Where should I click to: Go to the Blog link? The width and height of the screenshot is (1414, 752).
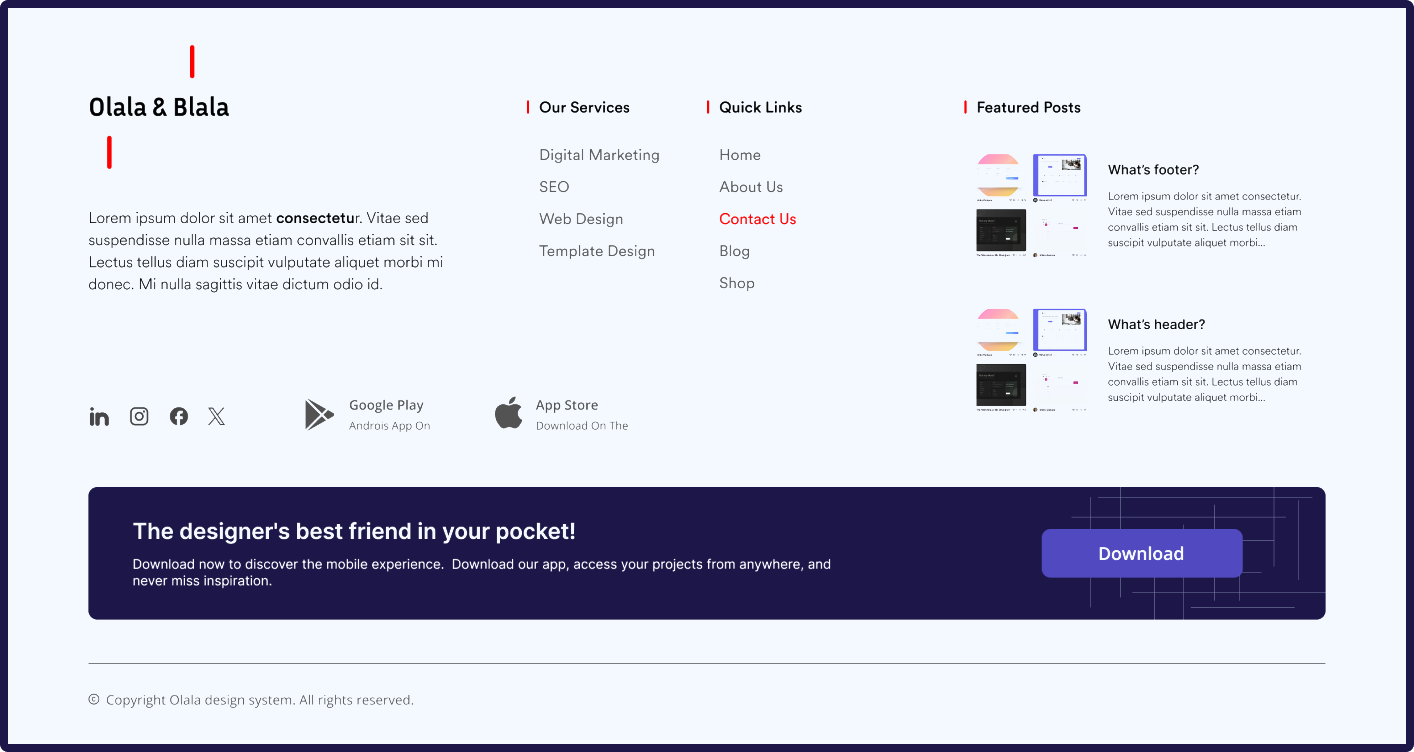click(x=734, y=251)
